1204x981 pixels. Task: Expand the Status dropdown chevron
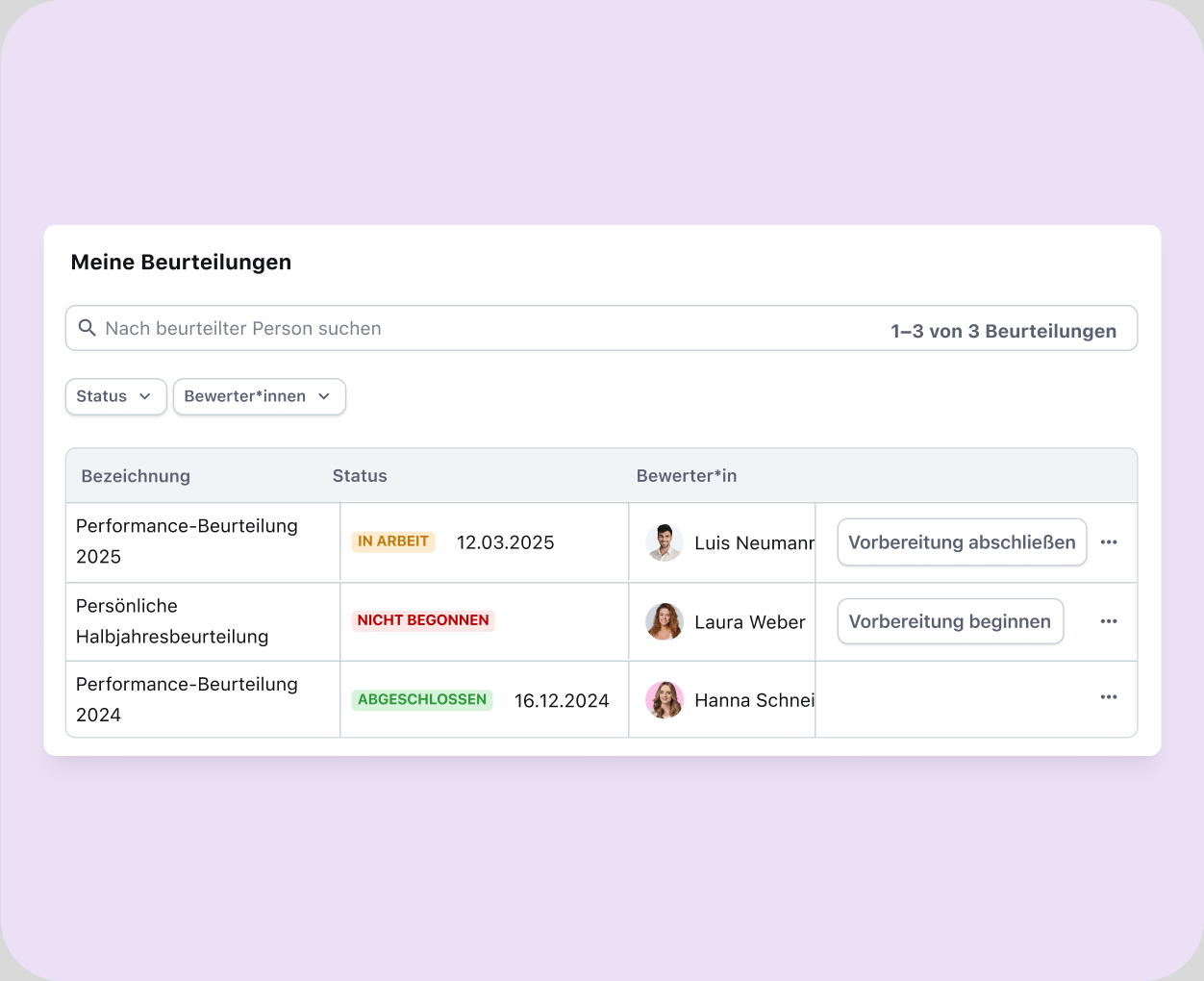tap(146, 396)
